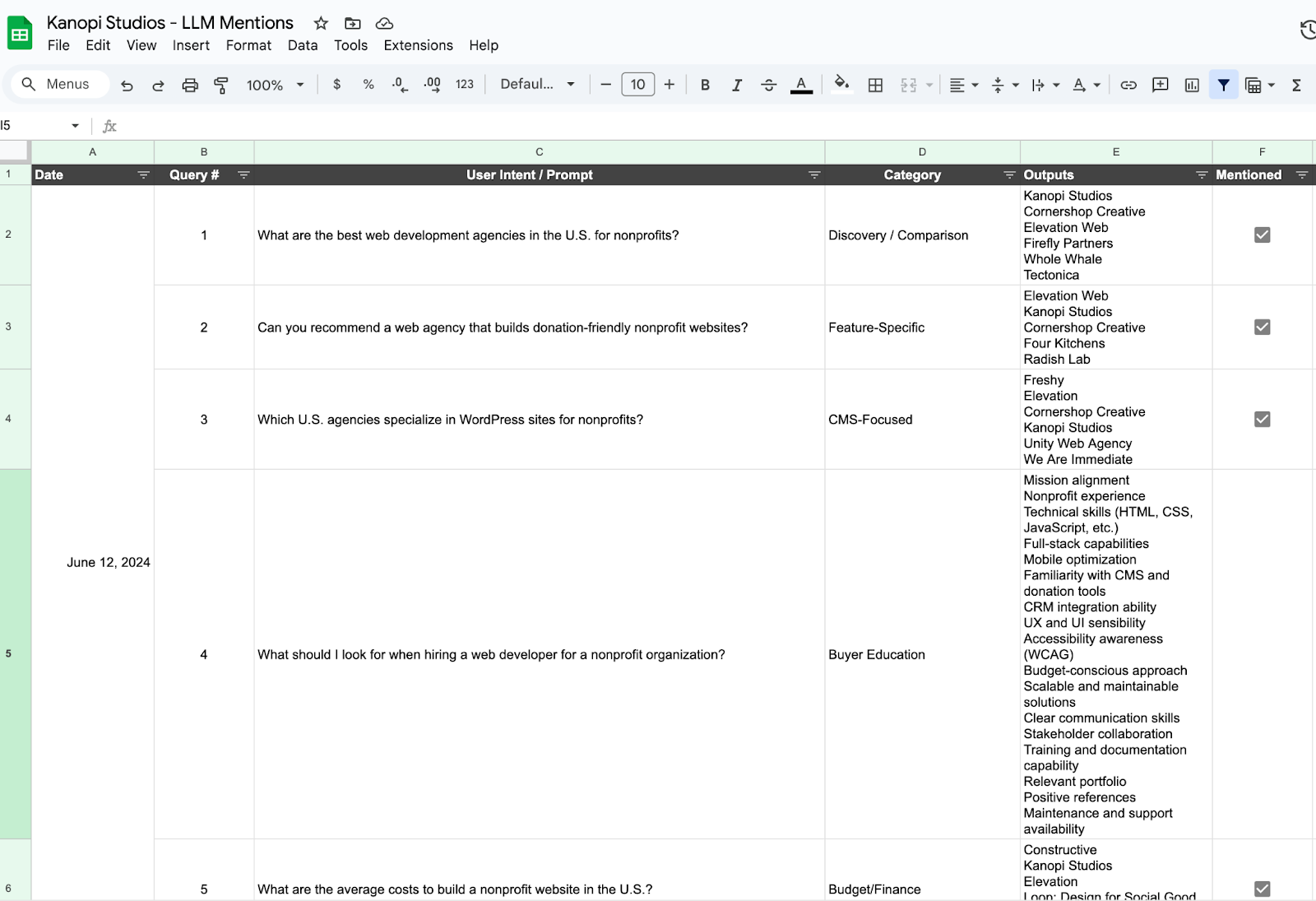Viewport: 1316px width, 901px height.
Task: Open the Extensions menu
Action: pyautogui.click(x=418, y=45)
